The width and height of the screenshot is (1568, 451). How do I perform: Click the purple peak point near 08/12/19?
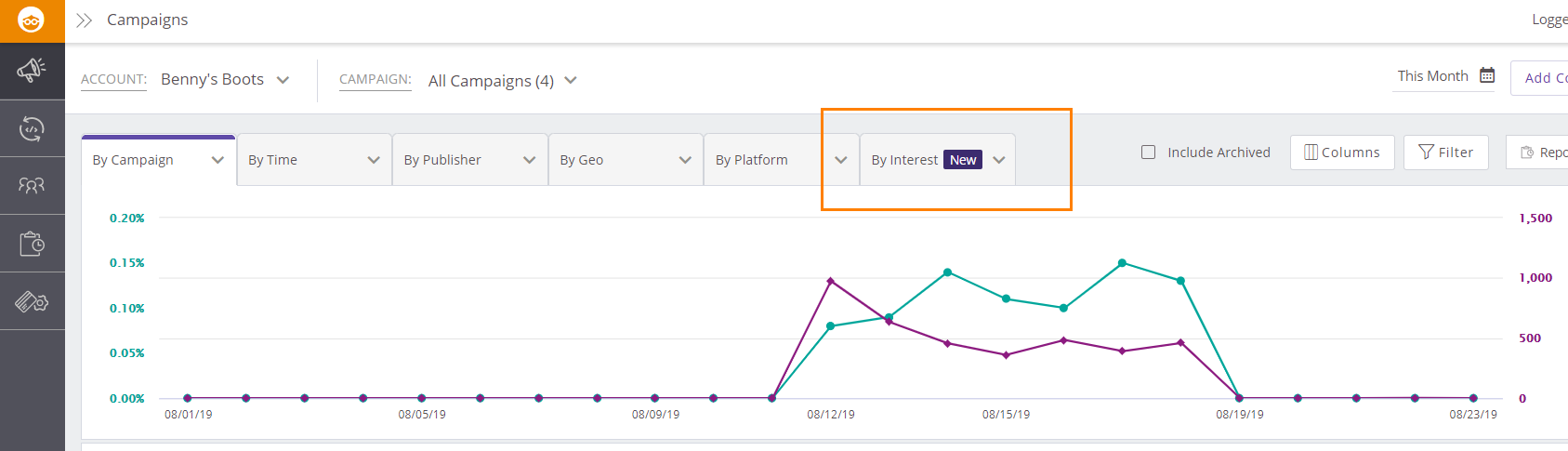point(830,281)
